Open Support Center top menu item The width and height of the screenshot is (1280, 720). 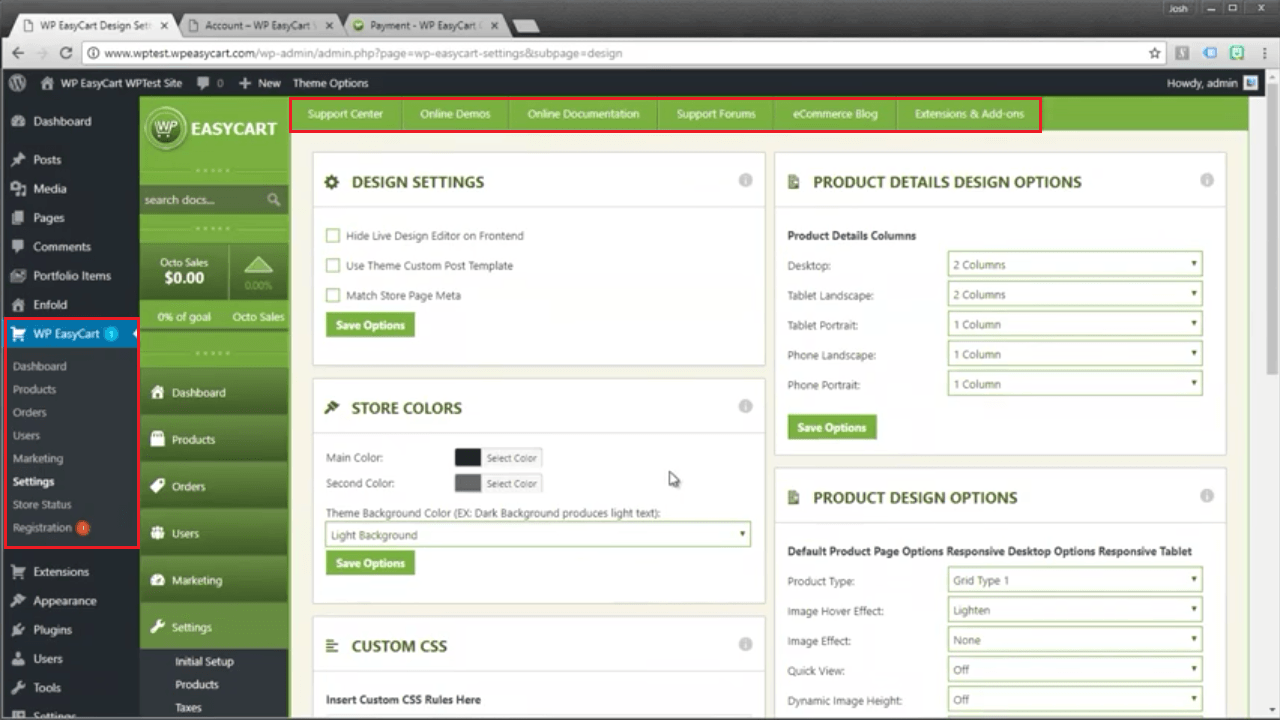345,114
